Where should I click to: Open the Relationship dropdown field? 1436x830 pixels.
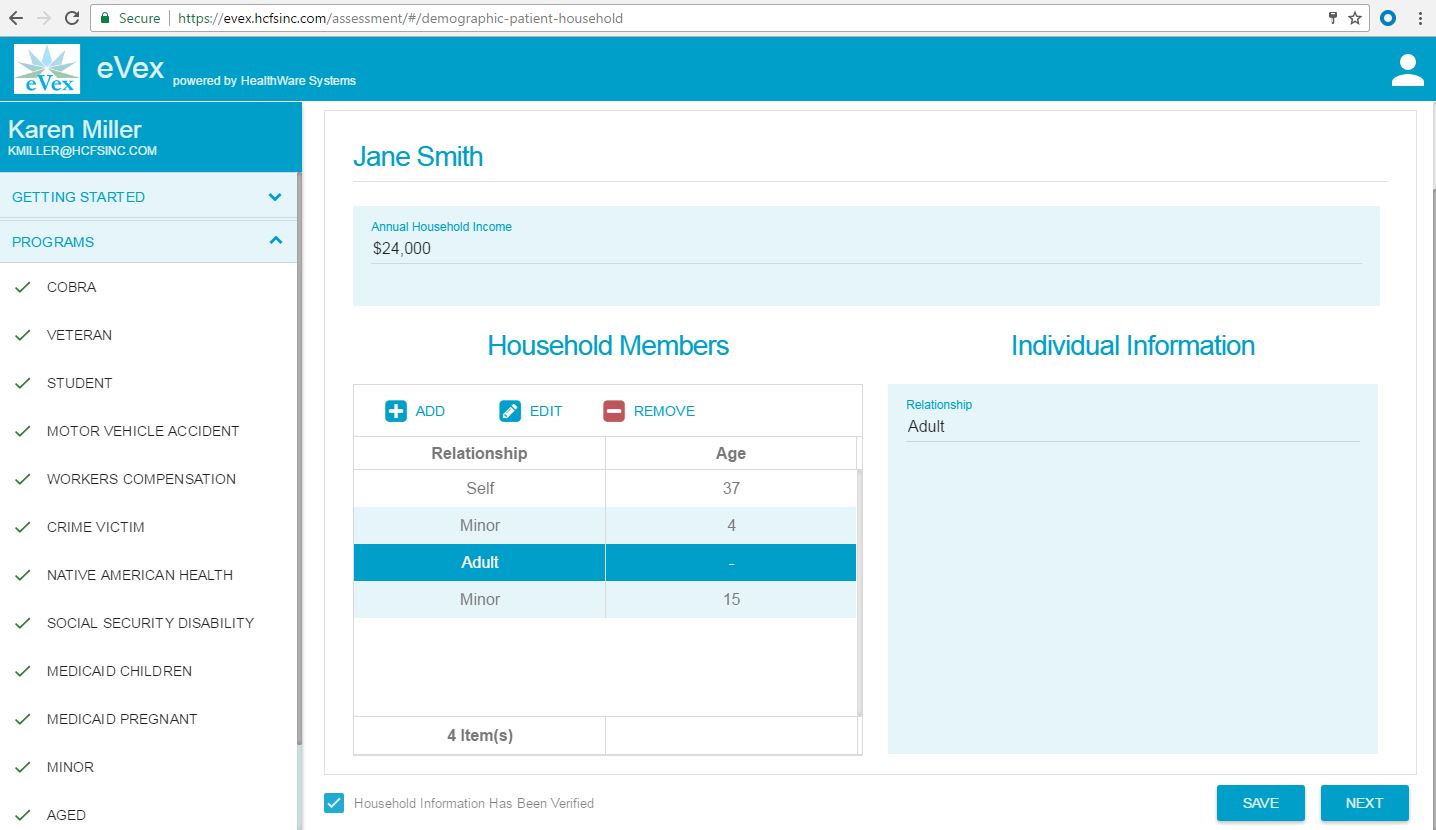tap(1132, 427)
